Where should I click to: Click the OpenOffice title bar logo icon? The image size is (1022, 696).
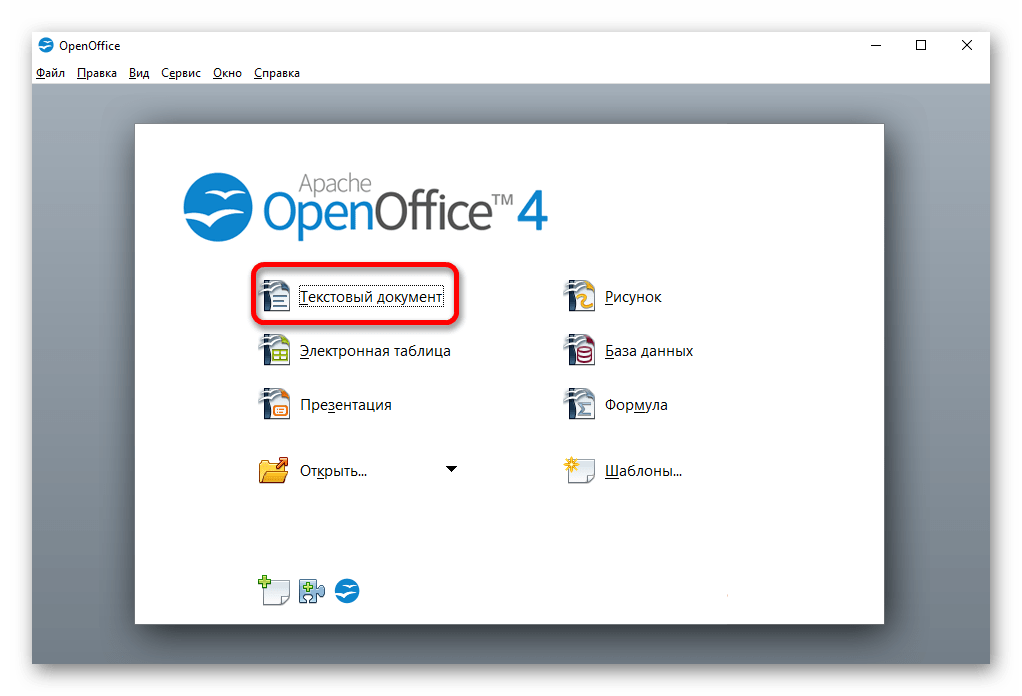pos(46,45)
